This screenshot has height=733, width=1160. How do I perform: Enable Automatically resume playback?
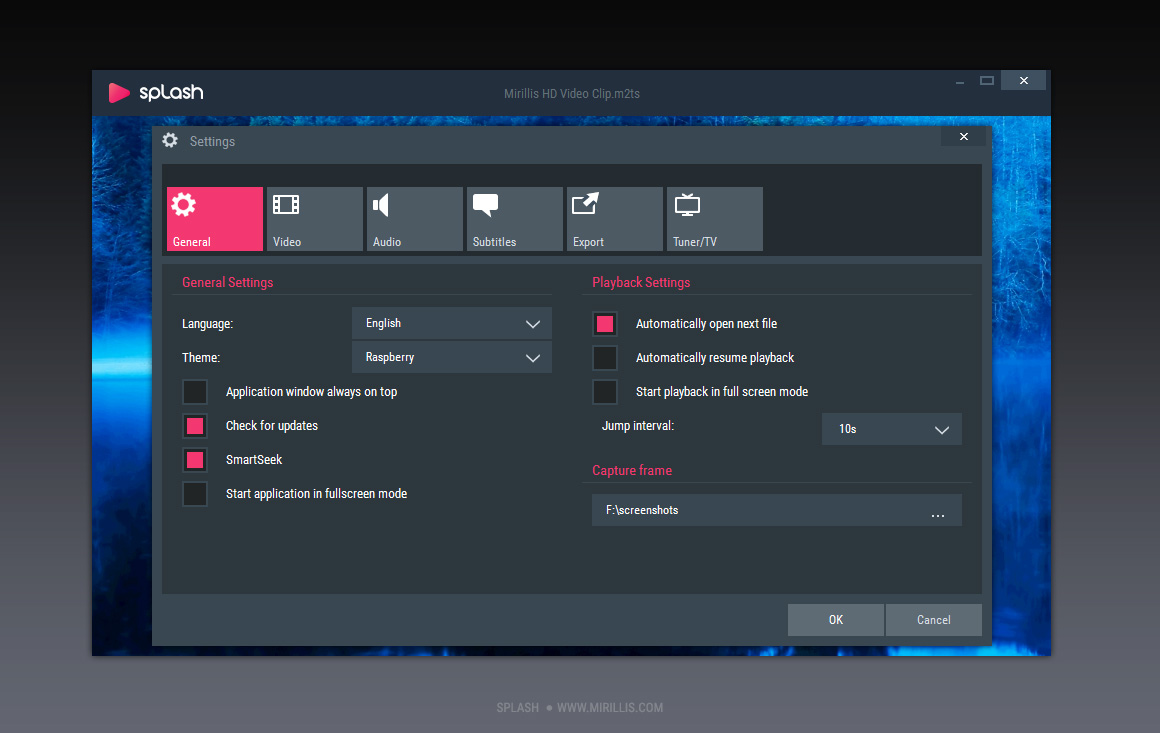[x=605, y=358]
